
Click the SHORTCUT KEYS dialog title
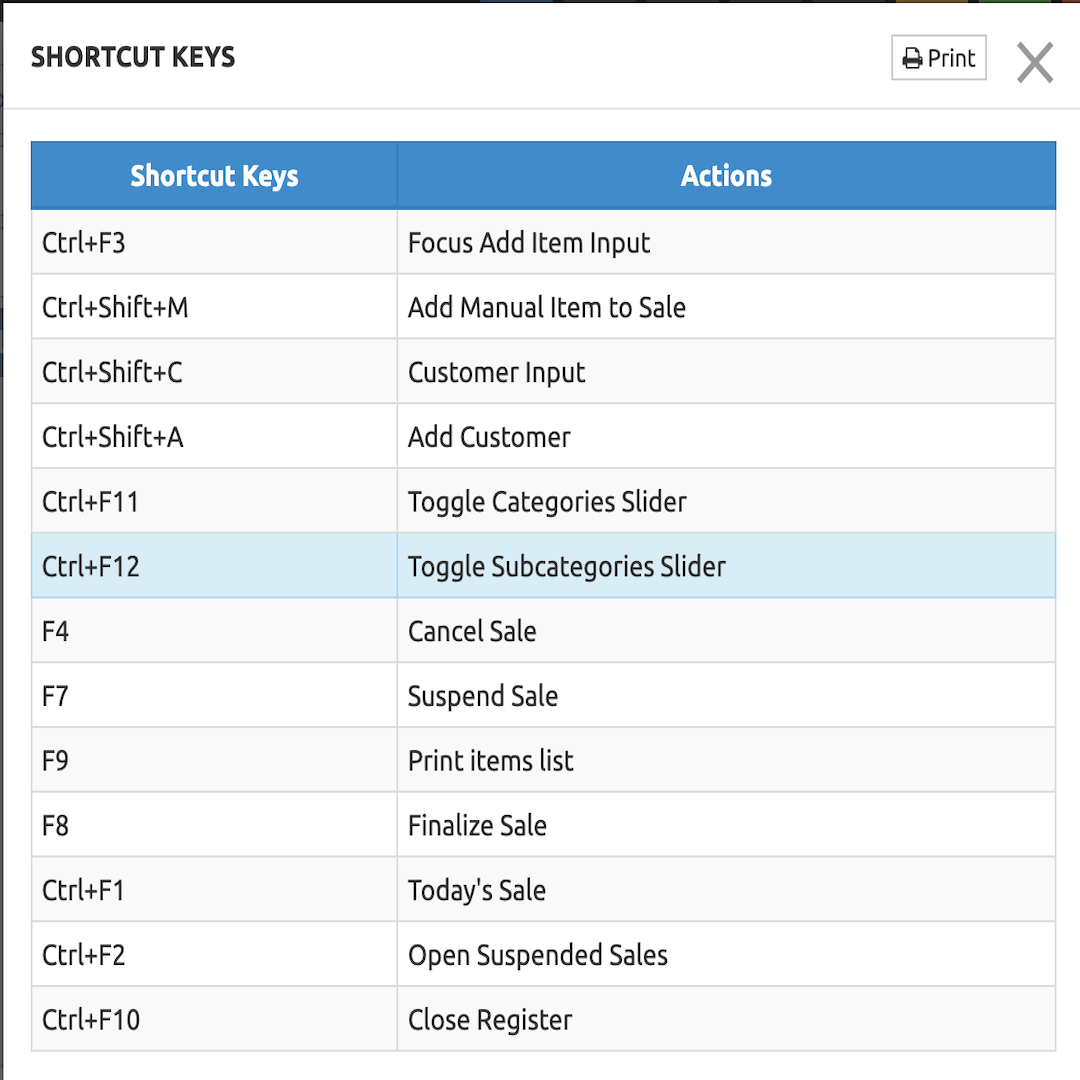133,57
